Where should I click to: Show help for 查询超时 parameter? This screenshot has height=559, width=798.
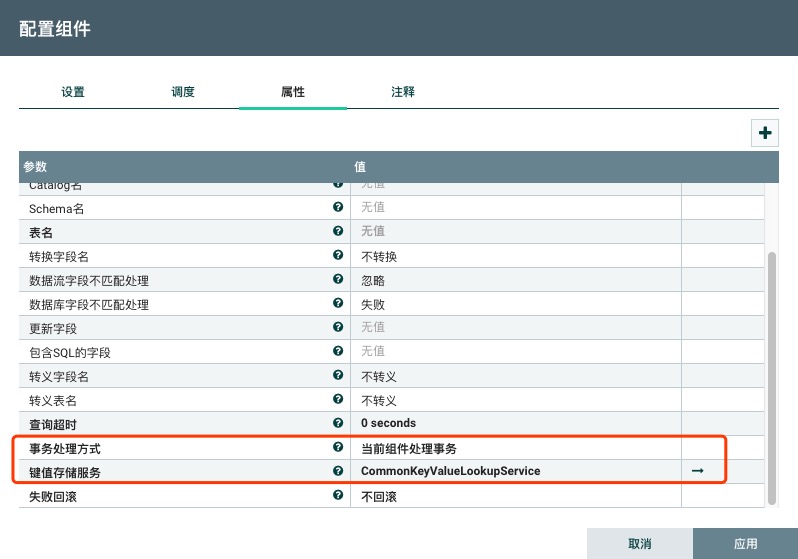click(x=338, y=423)
